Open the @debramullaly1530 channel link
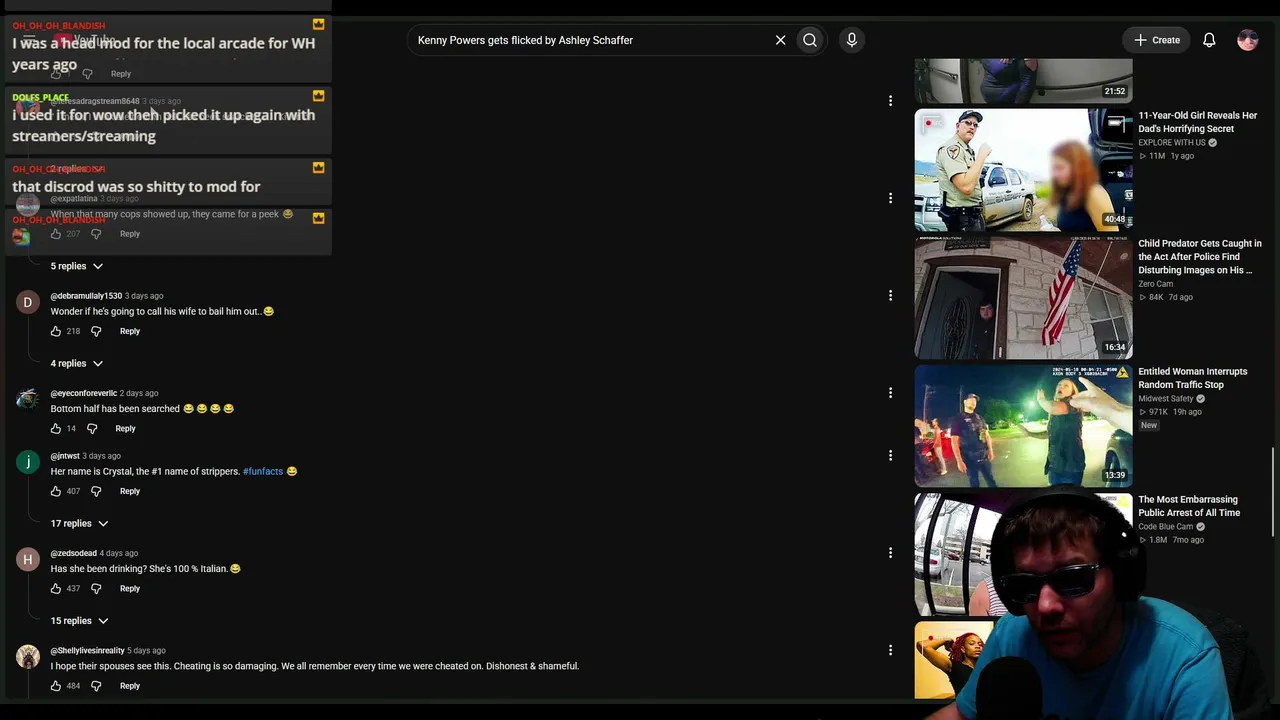 (86, 296)
